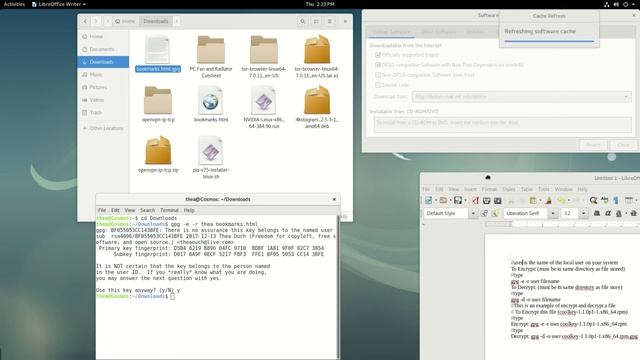
Task: Open Other Locations in Files sidebar
Action: coord(103,128)
